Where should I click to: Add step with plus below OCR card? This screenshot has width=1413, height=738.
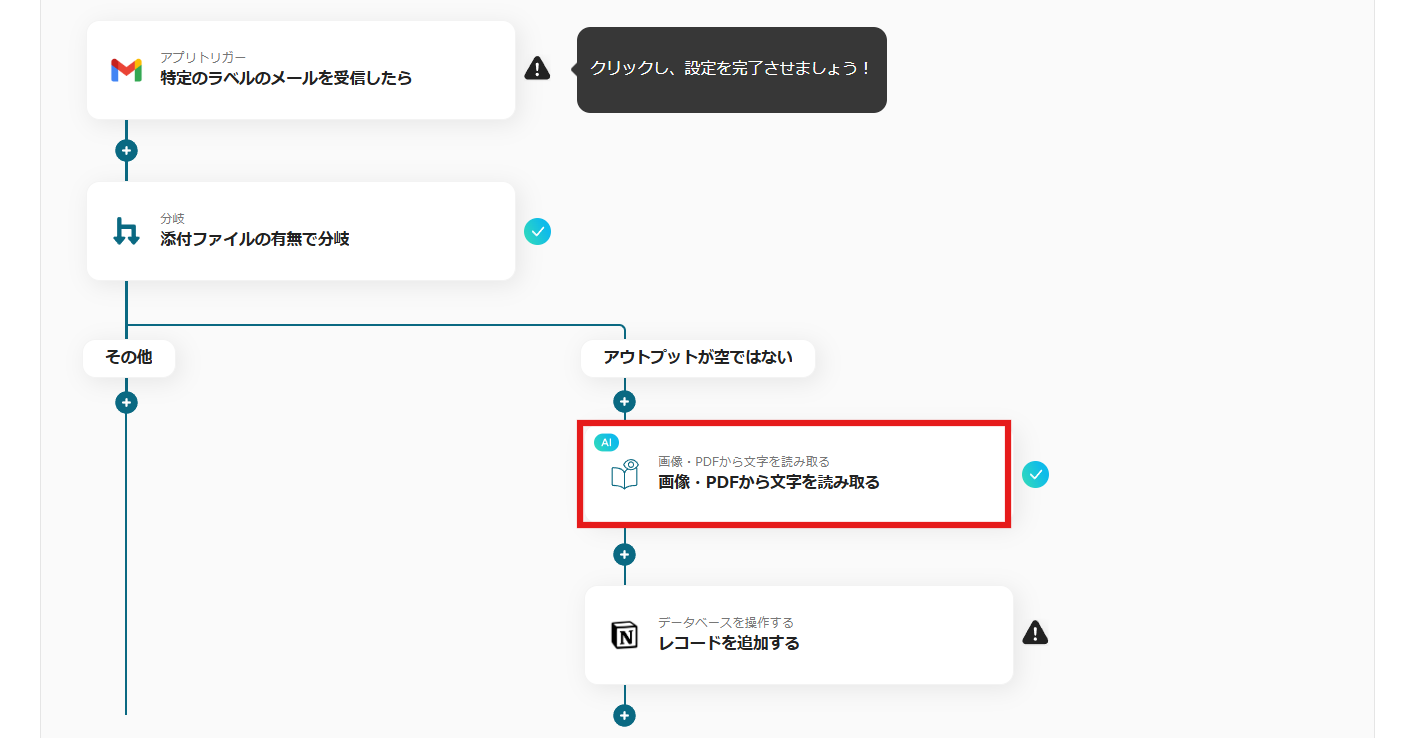point(624,554)
